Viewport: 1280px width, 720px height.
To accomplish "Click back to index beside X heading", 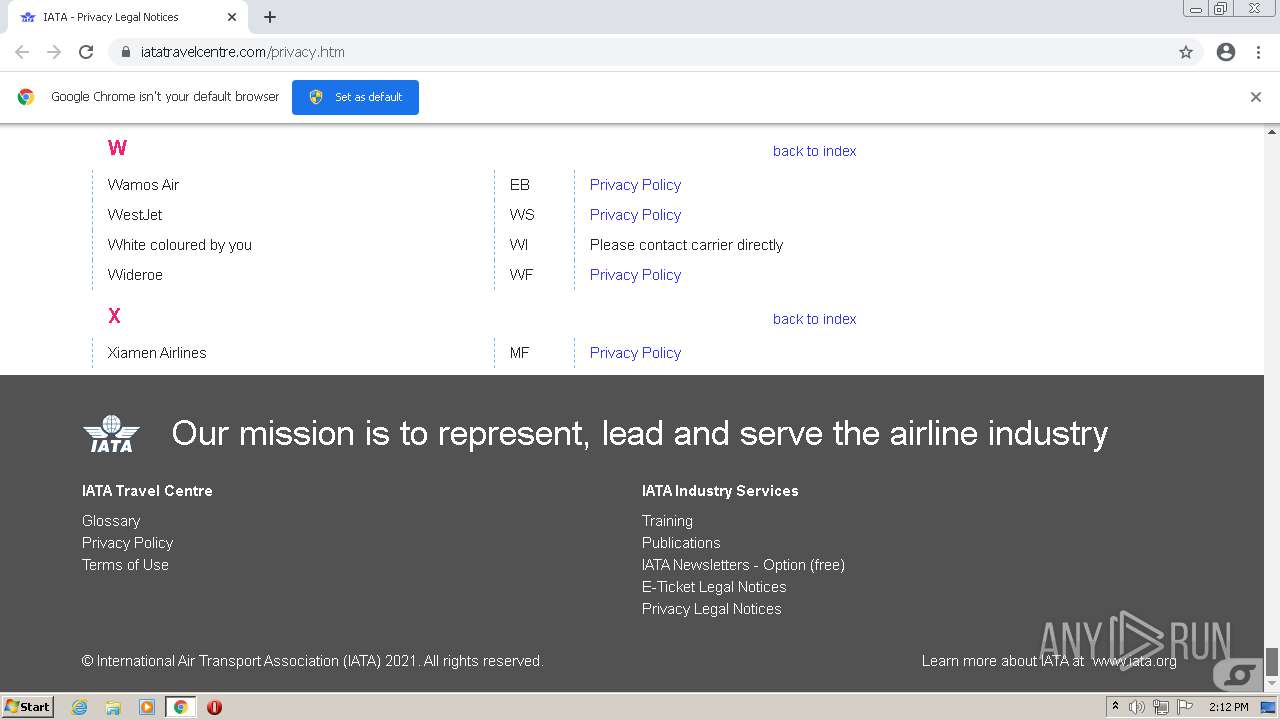I will [x=814, y=319].
